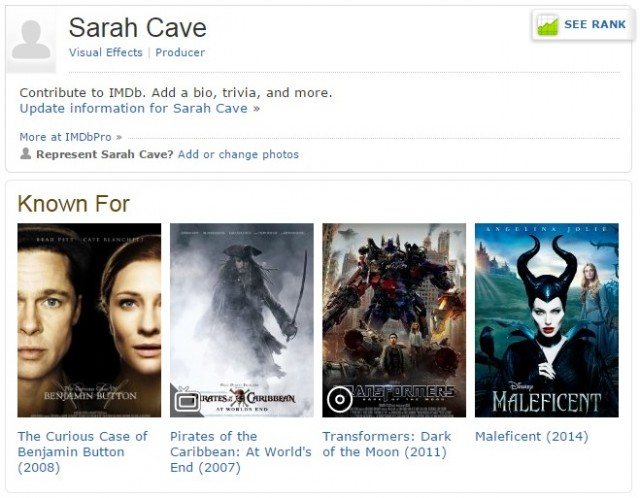Open the Benjamin Button movie poster
The width and height of the screenshot is (640, 498).
point(89,320)
